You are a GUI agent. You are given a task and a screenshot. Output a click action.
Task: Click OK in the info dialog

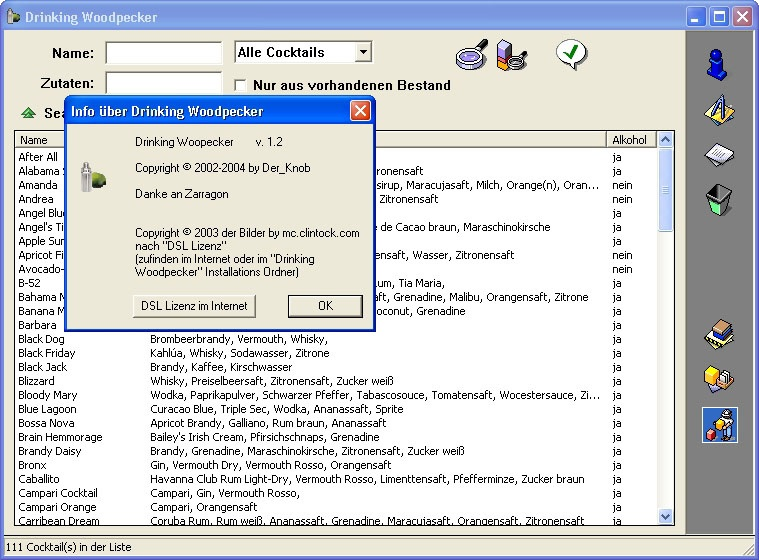325,306
